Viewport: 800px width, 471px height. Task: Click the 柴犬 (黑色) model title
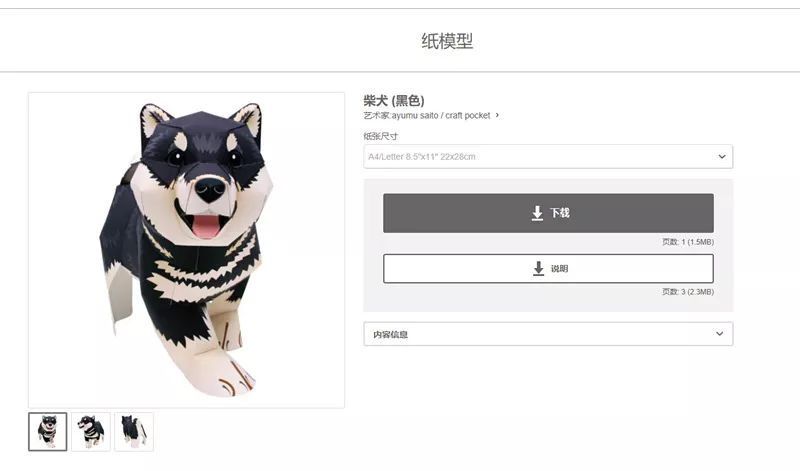pyautogui.click(x=394, y=100)
